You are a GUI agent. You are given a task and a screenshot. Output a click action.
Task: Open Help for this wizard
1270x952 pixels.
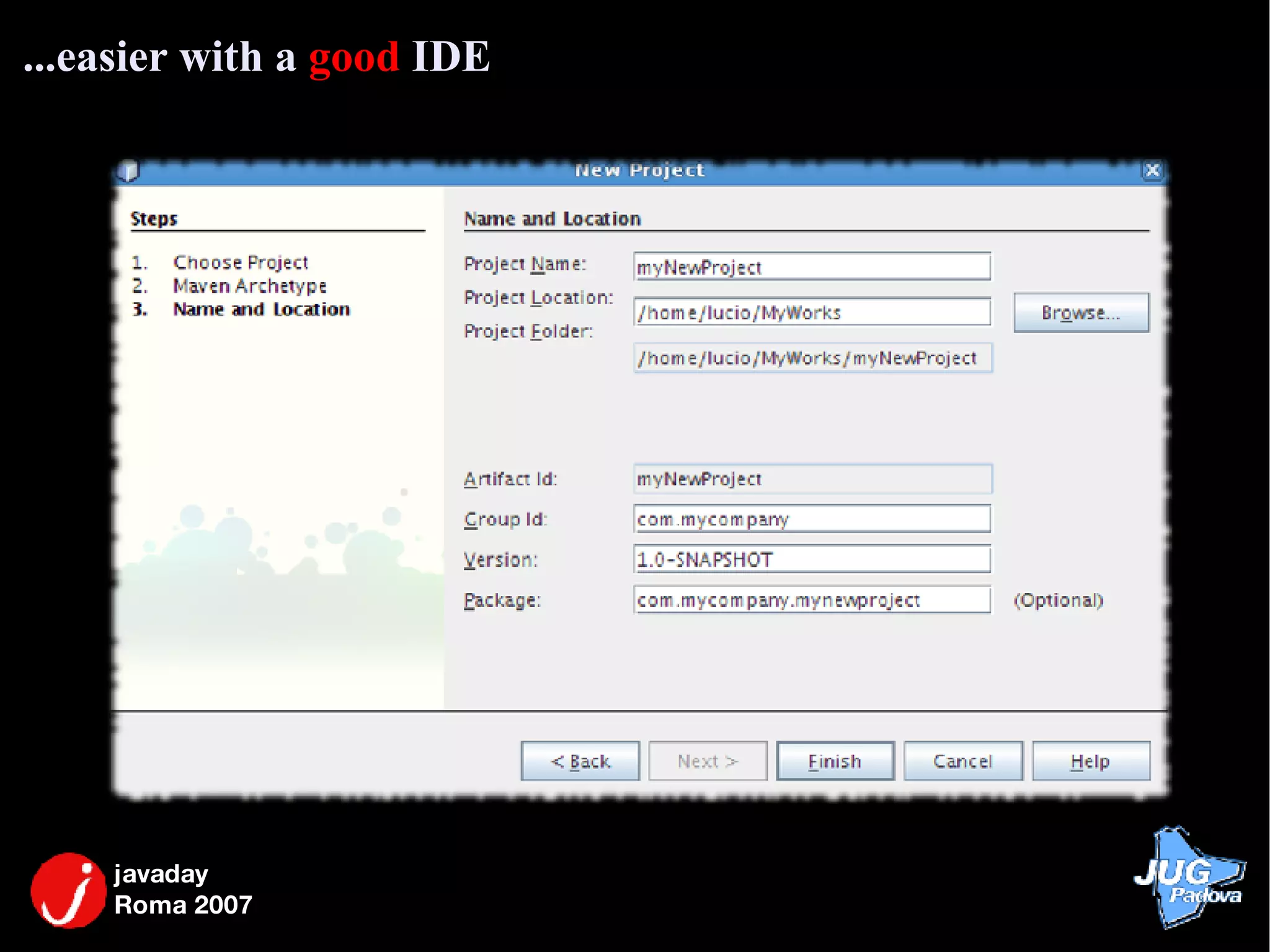(1091, 761)
